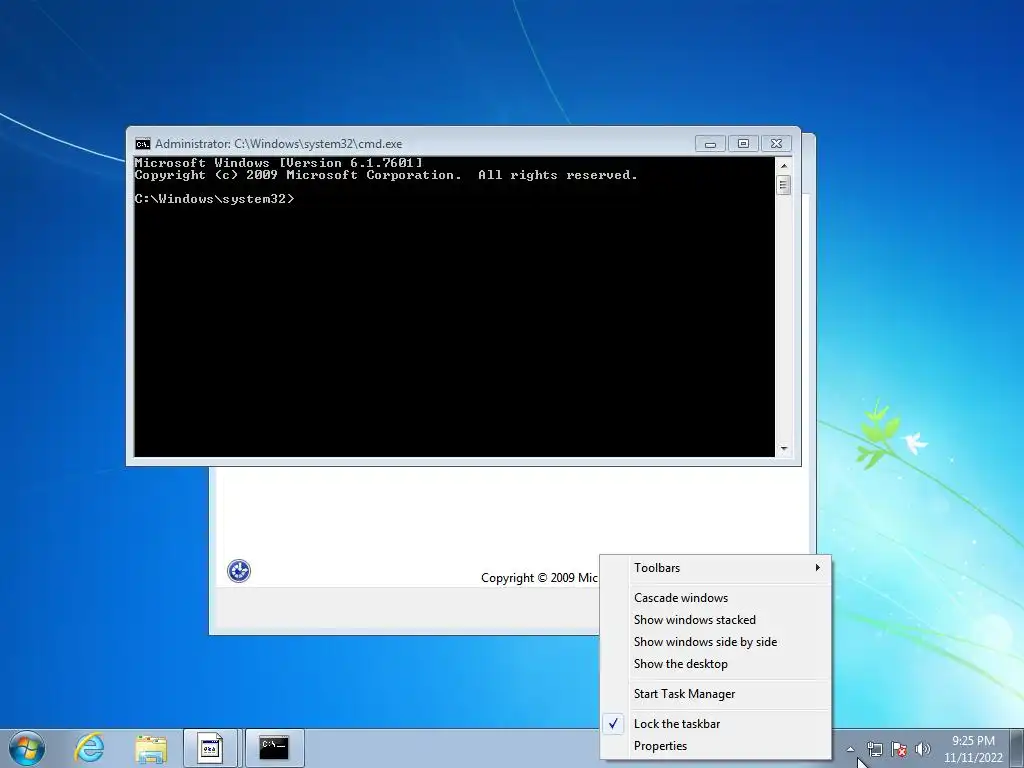Click the cmd.exe title bar system icon
This screenshot has height=768, width=1024.
[x=142, y=144]
